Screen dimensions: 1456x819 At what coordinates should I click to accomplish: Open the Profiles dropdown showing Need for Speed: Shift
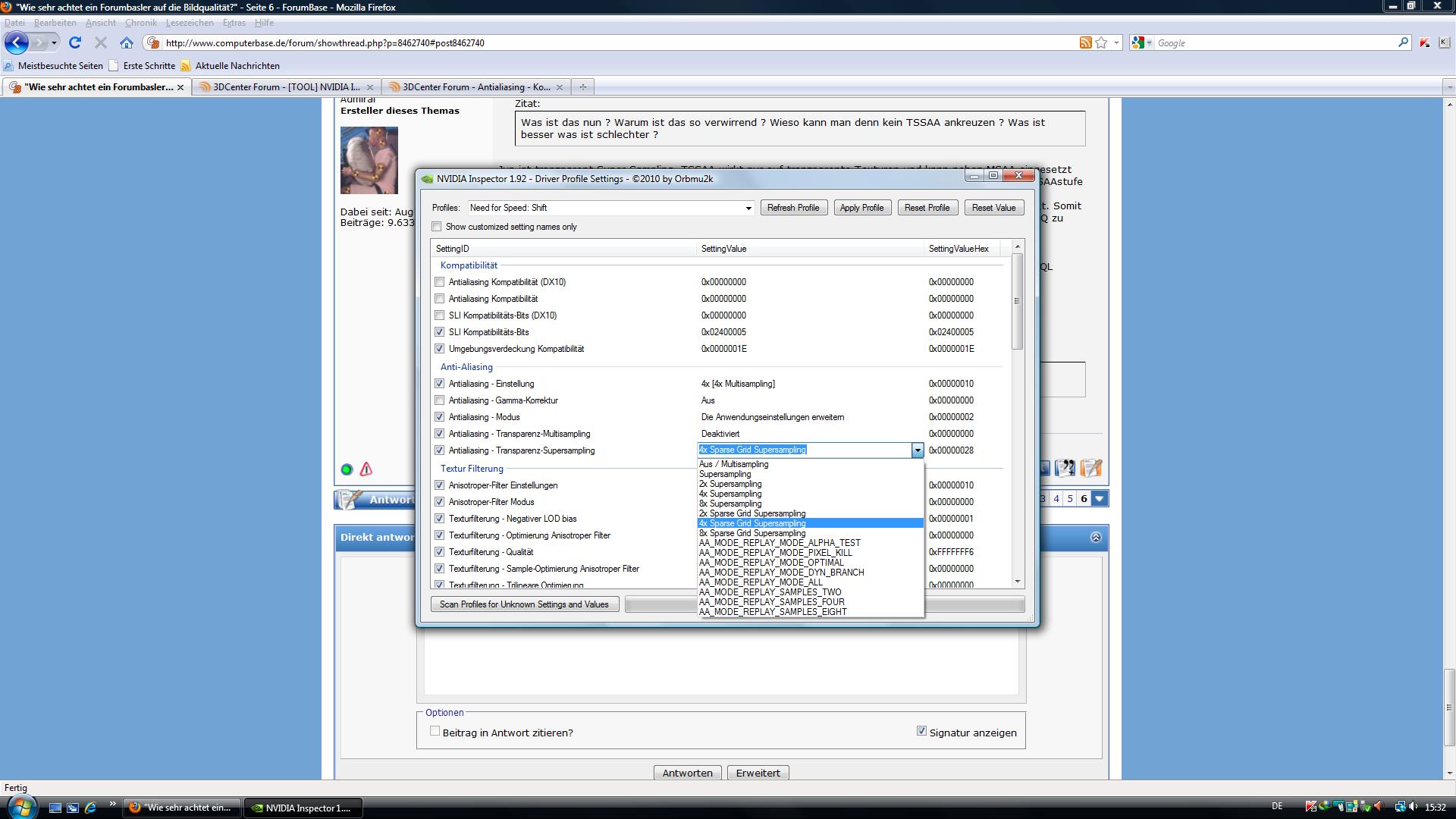click(x=748, y=208)
